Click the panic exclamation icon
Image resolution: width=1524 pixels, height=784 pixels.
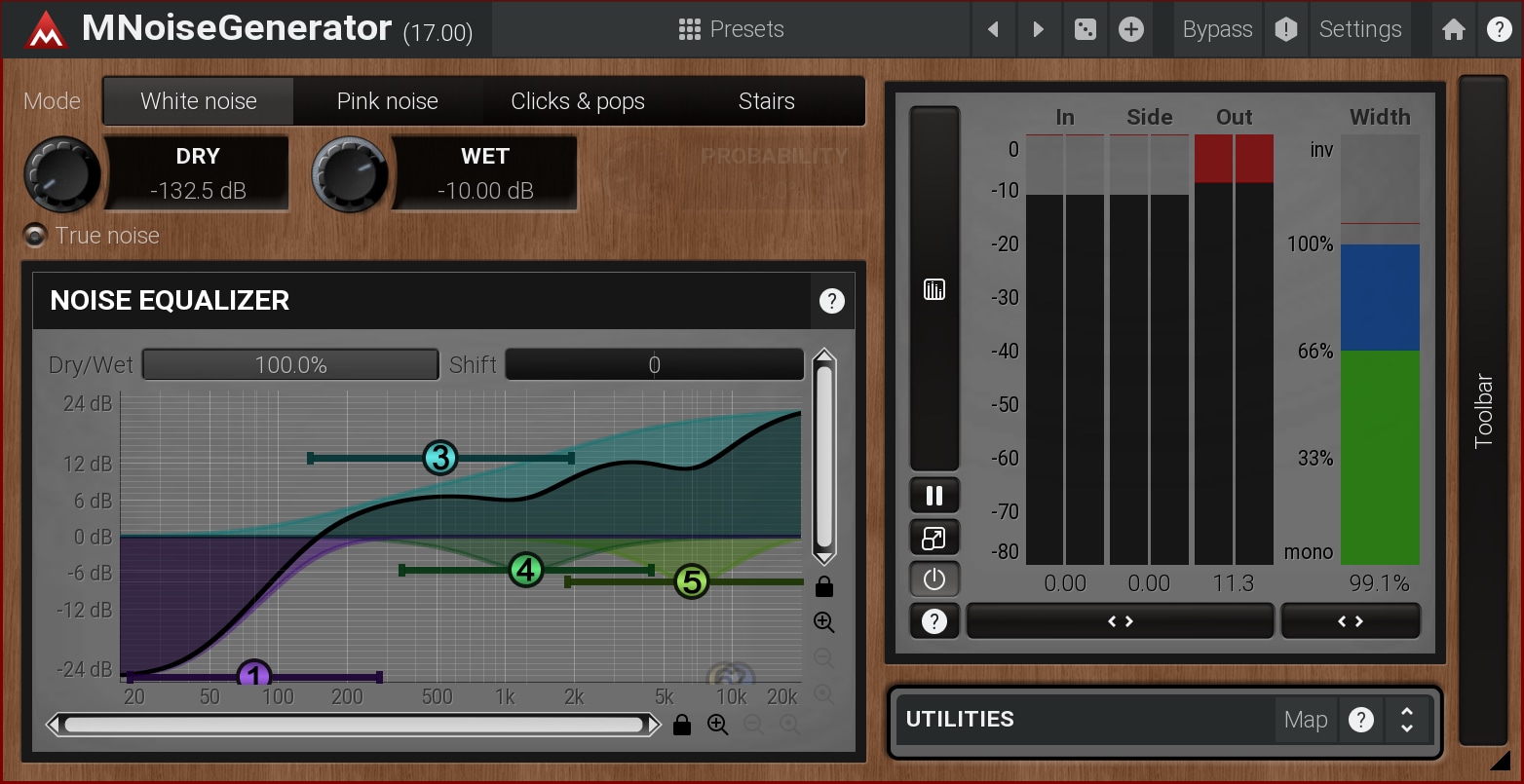point(1285,30)
